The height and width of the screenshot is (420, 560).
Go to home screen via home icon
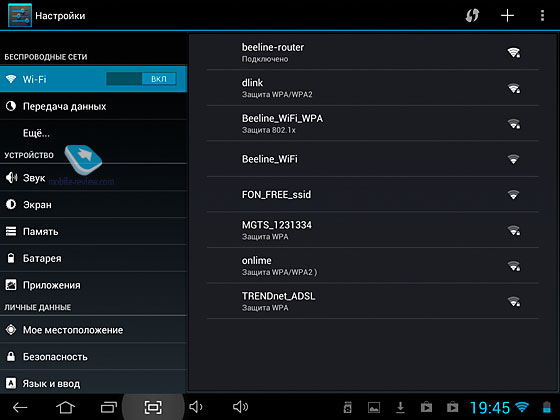pos(65,407)
